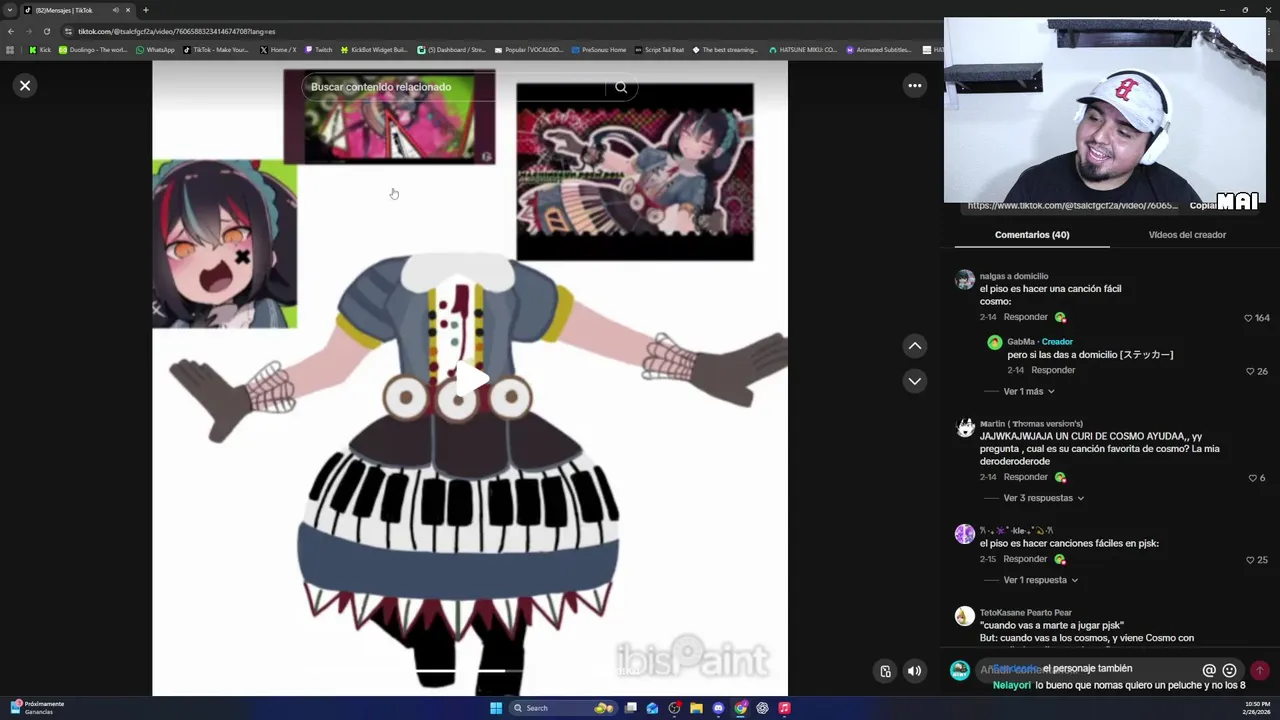
Task: Open the PreSonus Home bookmark
Action: coord(598,50)
